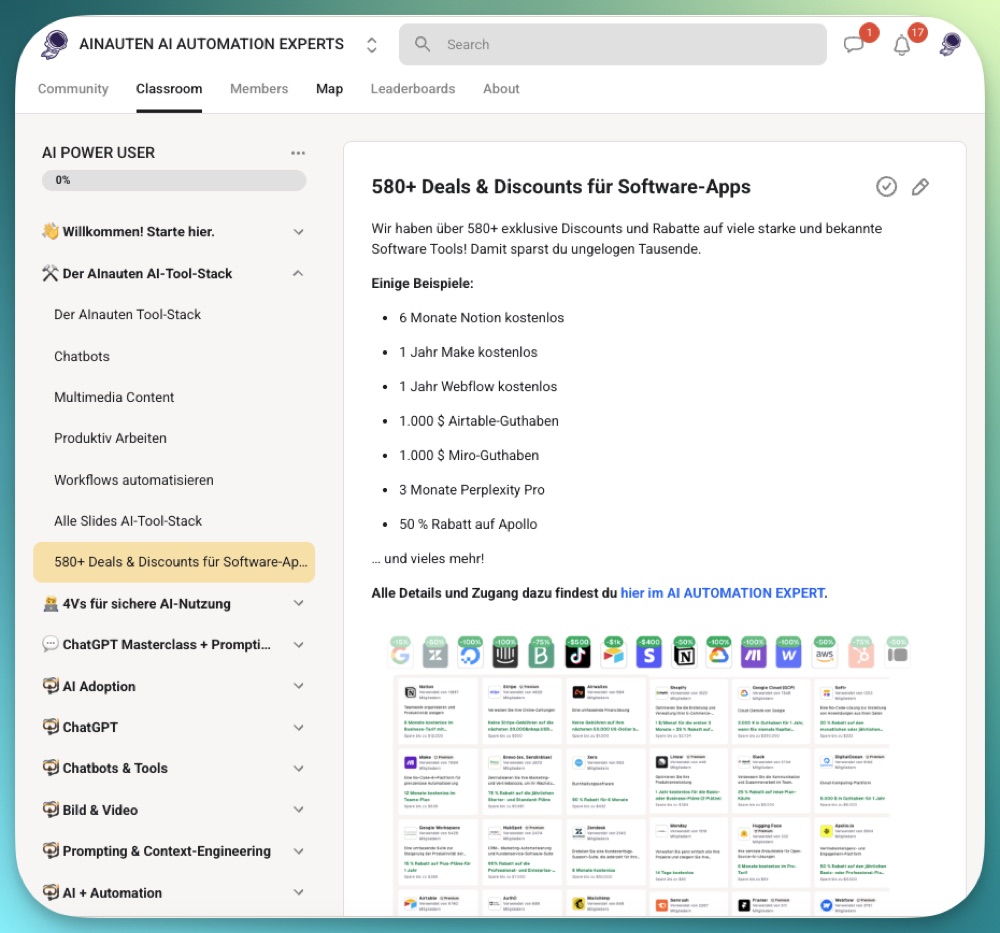Click the purple Make logo

[754, 655]
